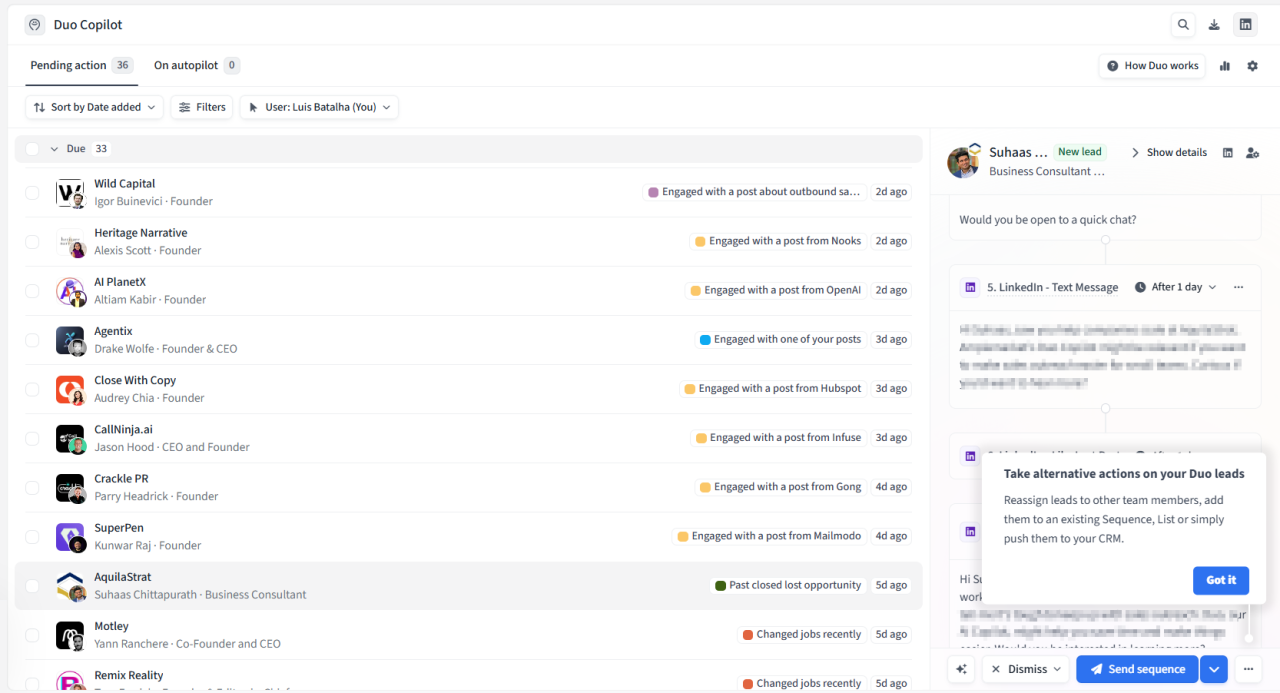Open User: Luis Batalha filter dropdown

[x=319, y=107]
